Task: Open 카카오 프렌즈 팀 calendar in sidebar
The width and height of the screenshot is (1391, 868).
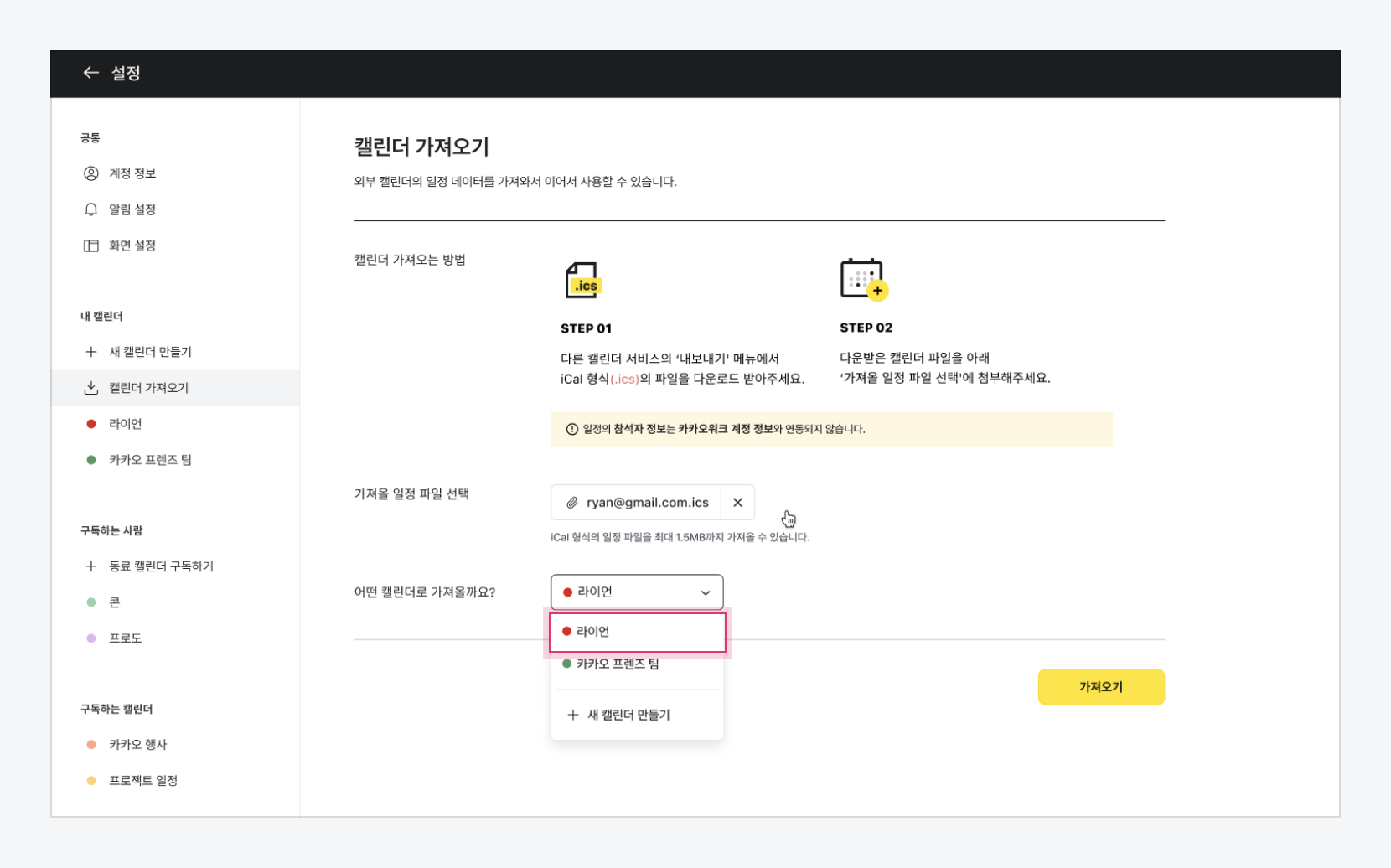Action: (x=150, y=460)
